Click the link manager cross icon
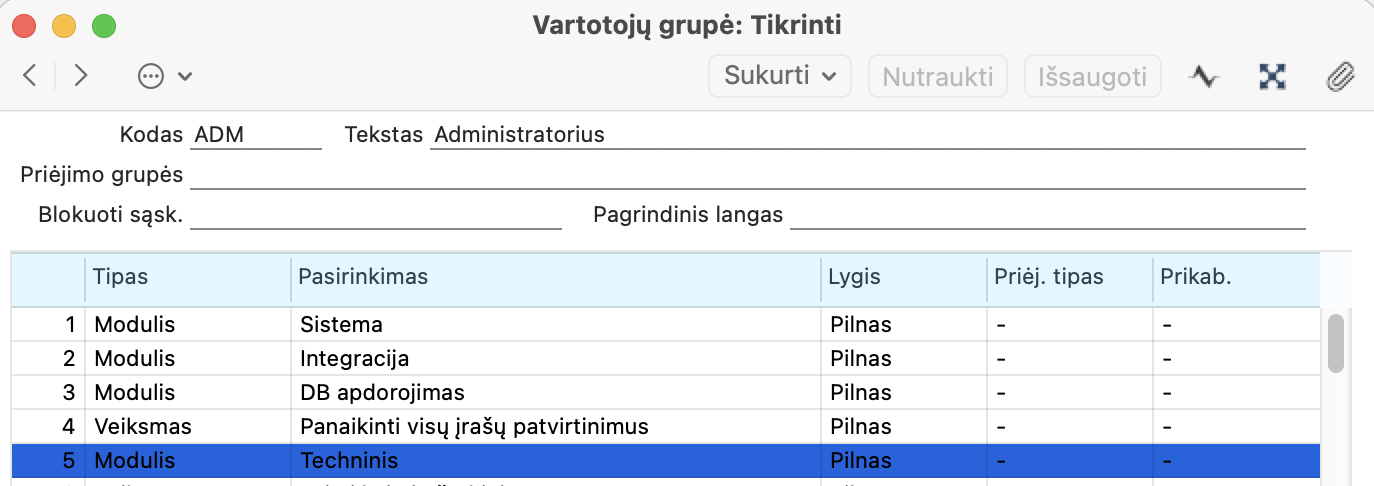1374x486 pixels. pos(1271,76)
